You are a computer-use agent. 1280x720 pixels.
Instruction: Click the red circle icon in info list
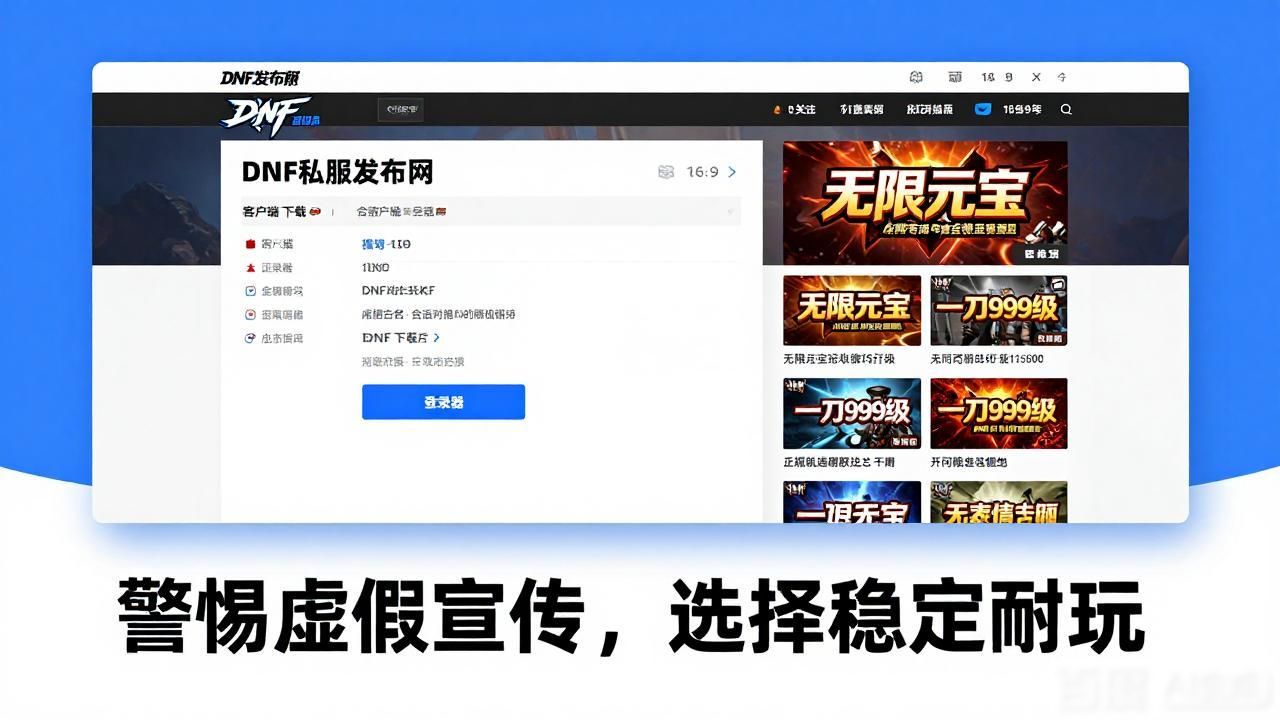click(250, 314)
